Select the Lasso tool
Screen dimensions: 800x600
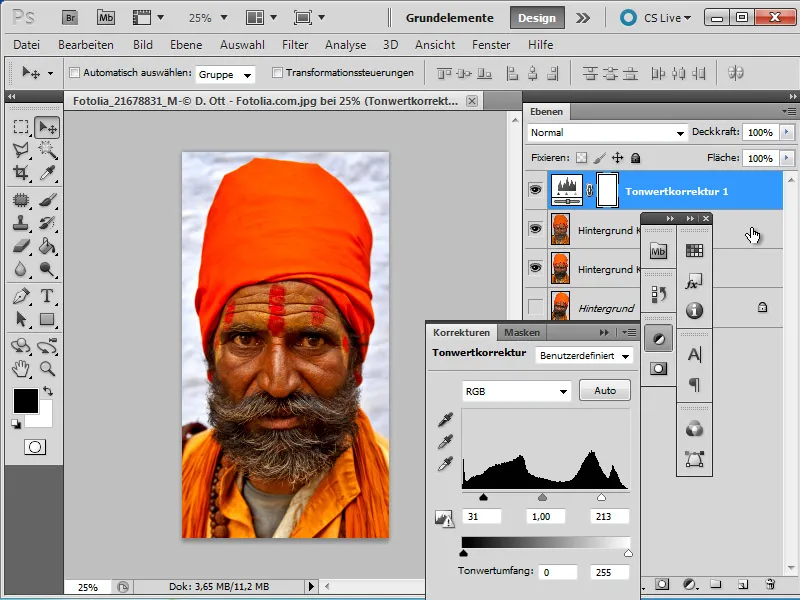point(21,149)
